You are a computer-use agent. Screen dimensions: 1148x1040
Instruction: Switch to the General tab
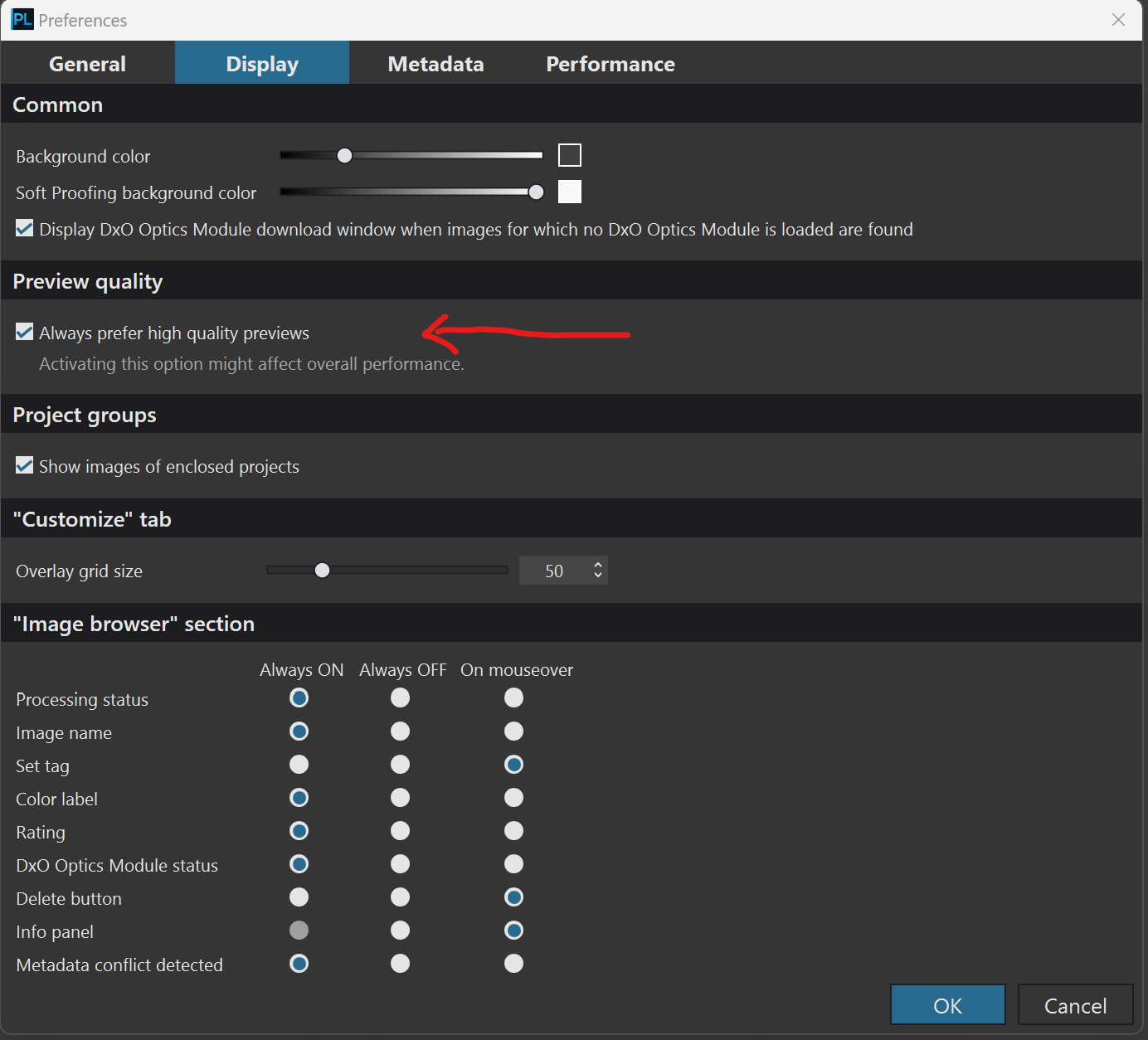click(x=87, y=64)
